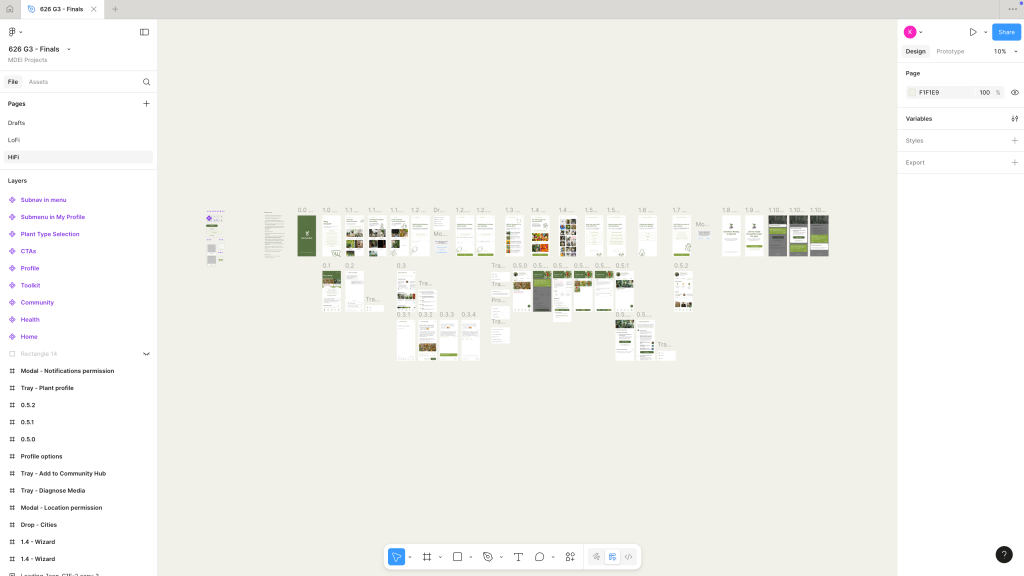Image resolution: width=1024 pixels, height=576 pixels.
Task: Open the zoom level 10% dropdown
Action: pos(1005,51)
